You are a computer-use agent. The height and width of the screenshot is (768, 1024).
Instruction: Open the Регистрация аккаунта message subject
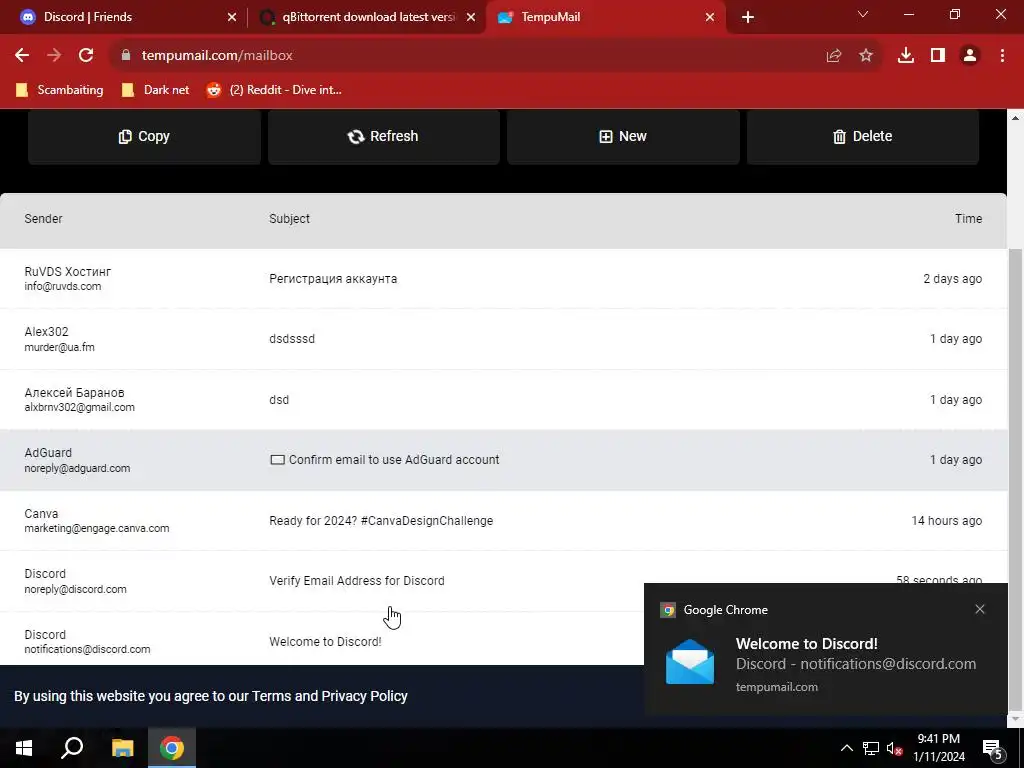coord(333,279)
